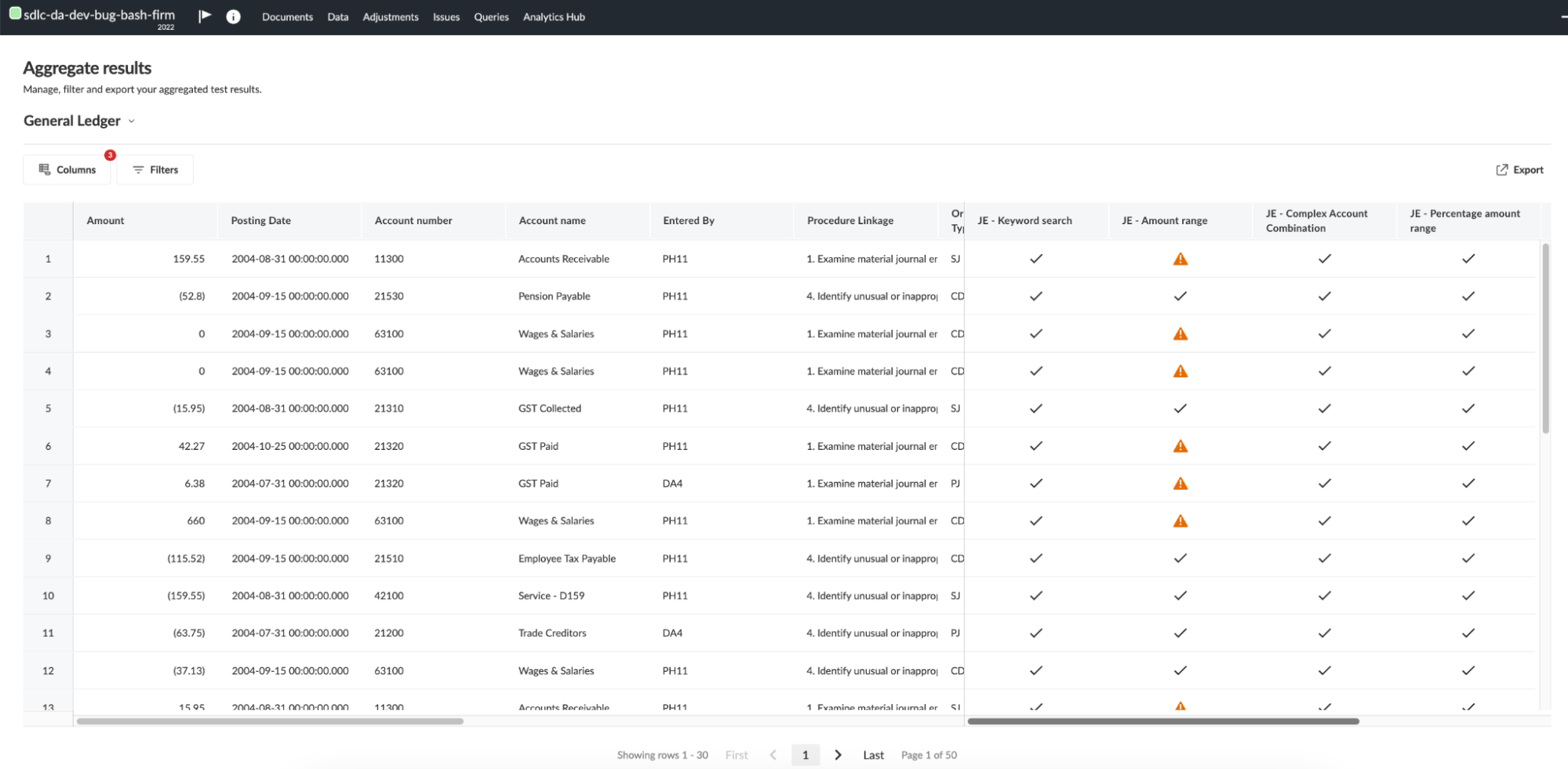
Task: Click the flag icon in top bar
Action: tap(205, 16)
